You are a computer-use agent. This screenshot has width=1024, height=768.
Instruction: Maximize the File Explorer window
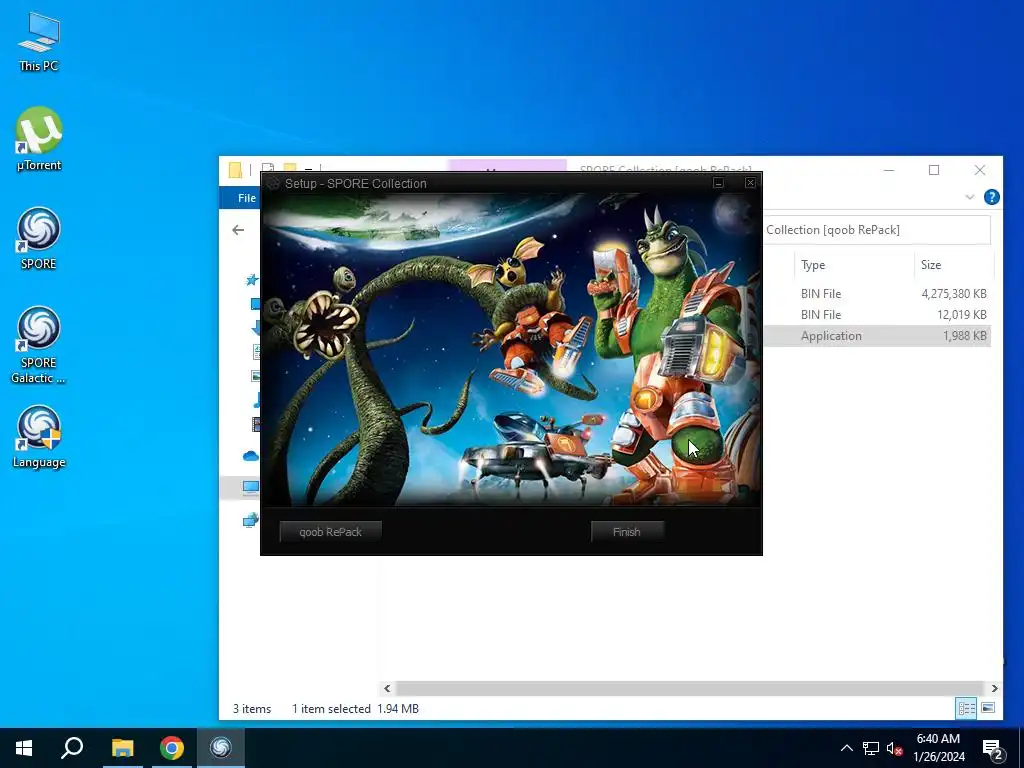pos(934,170)
